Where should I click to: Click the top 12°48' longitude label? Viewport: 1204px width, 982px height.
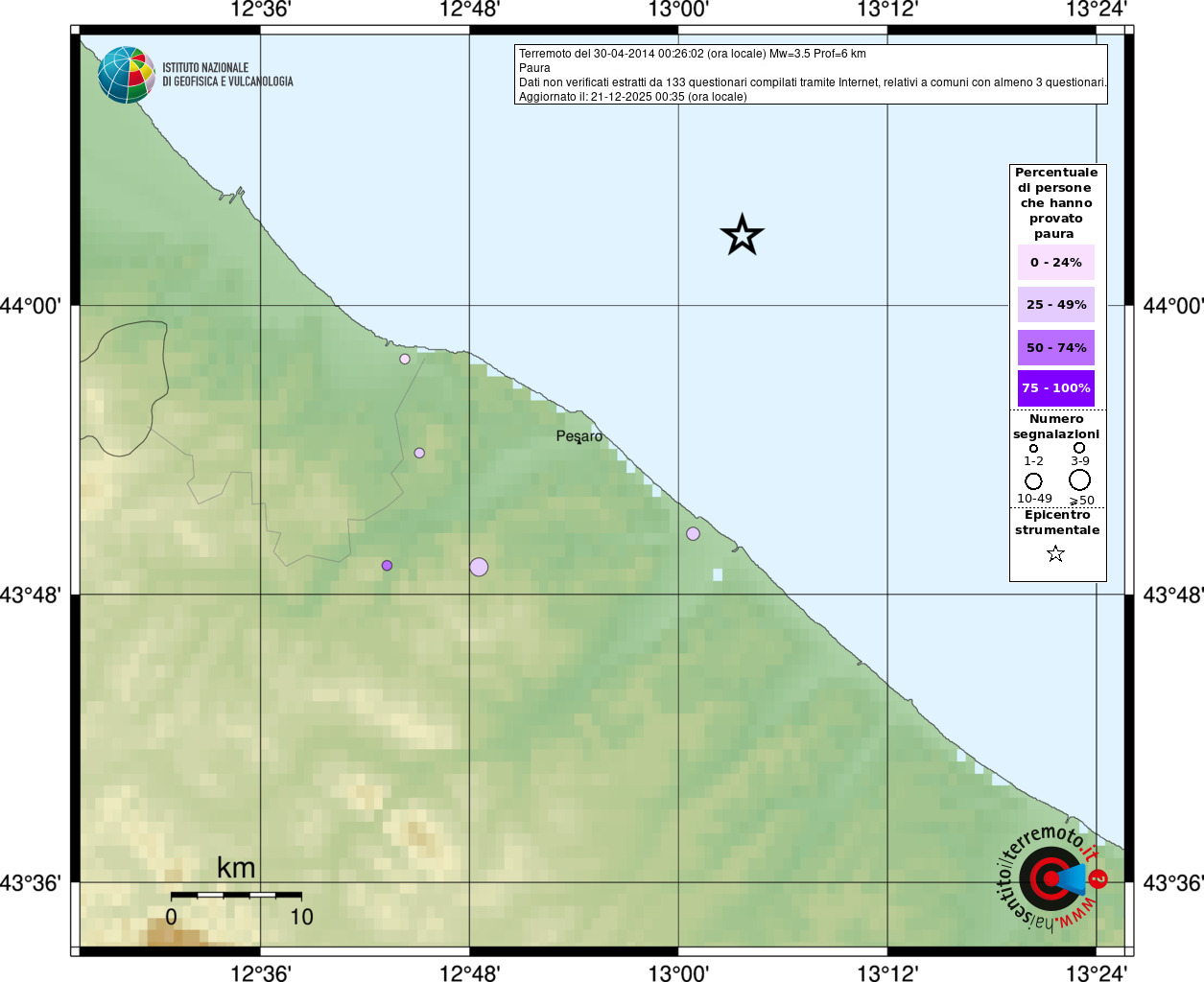(x=469, y=10)
